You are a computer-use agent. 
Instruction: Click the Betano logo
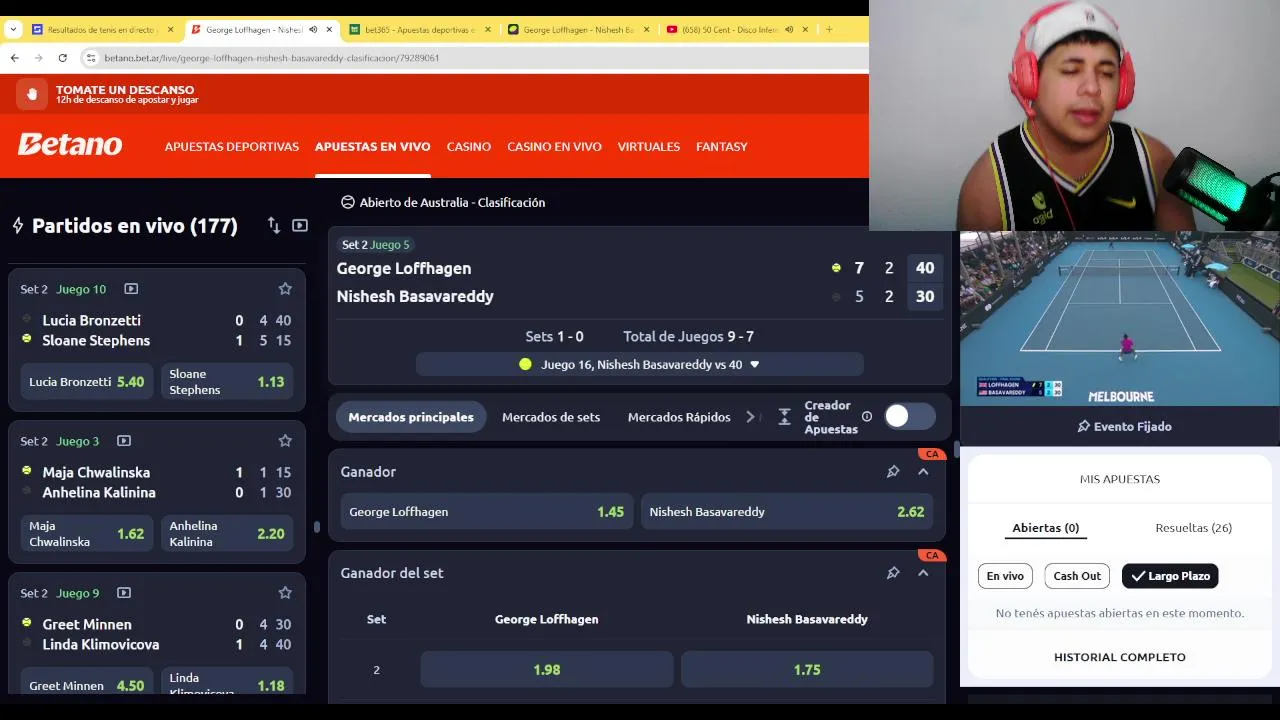point(70,145)
